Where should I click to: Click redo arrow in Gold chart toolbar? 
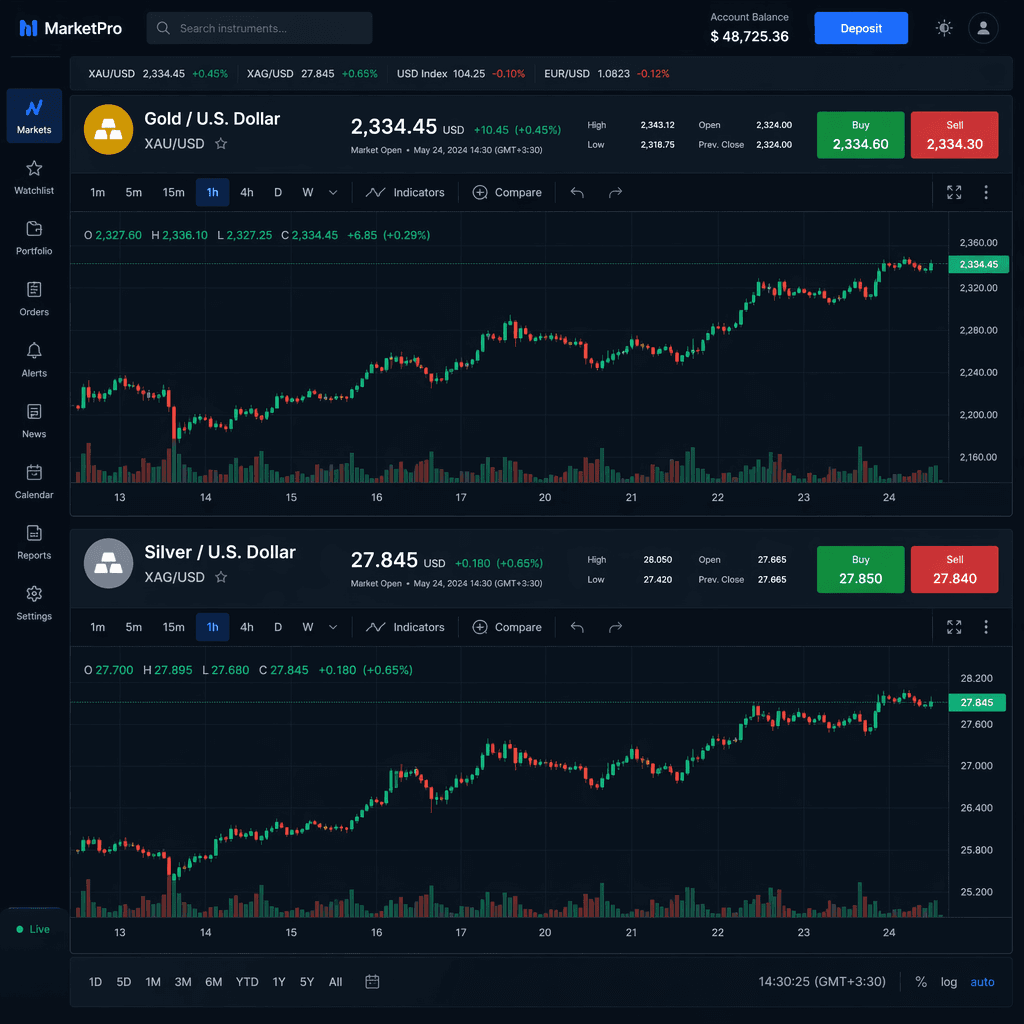[615, 192]
